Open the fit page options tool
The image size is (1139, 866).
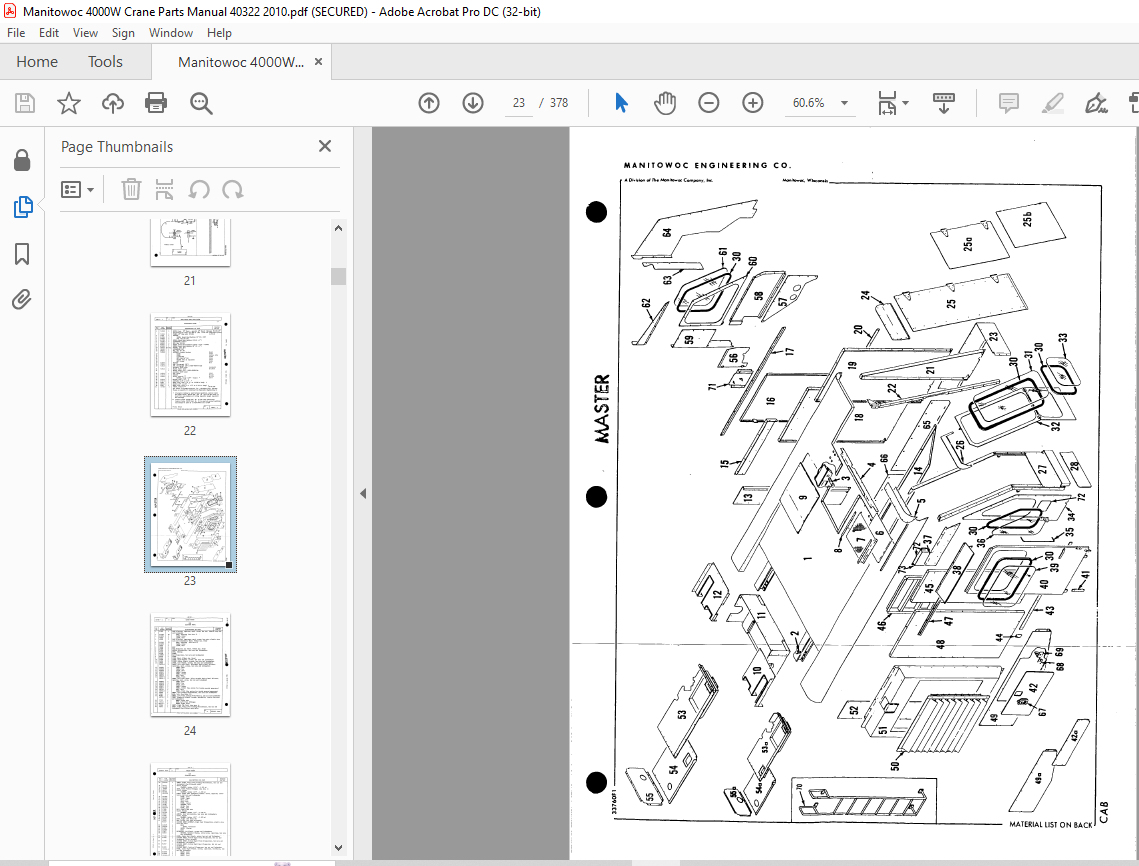pos(887,103)
